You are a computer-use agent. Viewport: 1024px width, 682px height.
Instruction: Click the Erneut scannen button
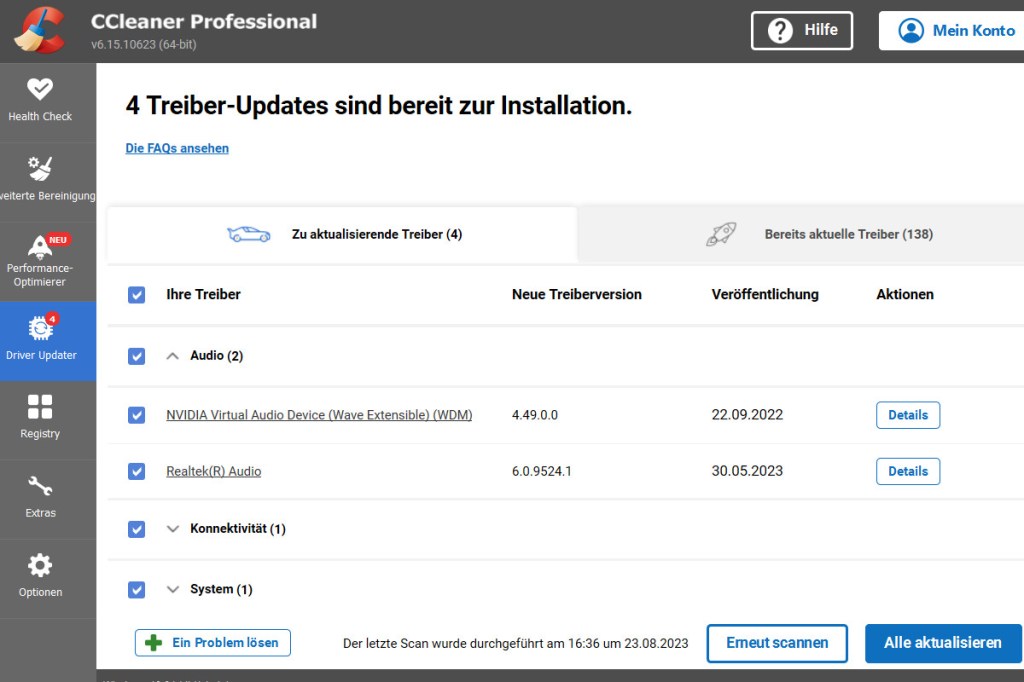(x=777, y=643)
